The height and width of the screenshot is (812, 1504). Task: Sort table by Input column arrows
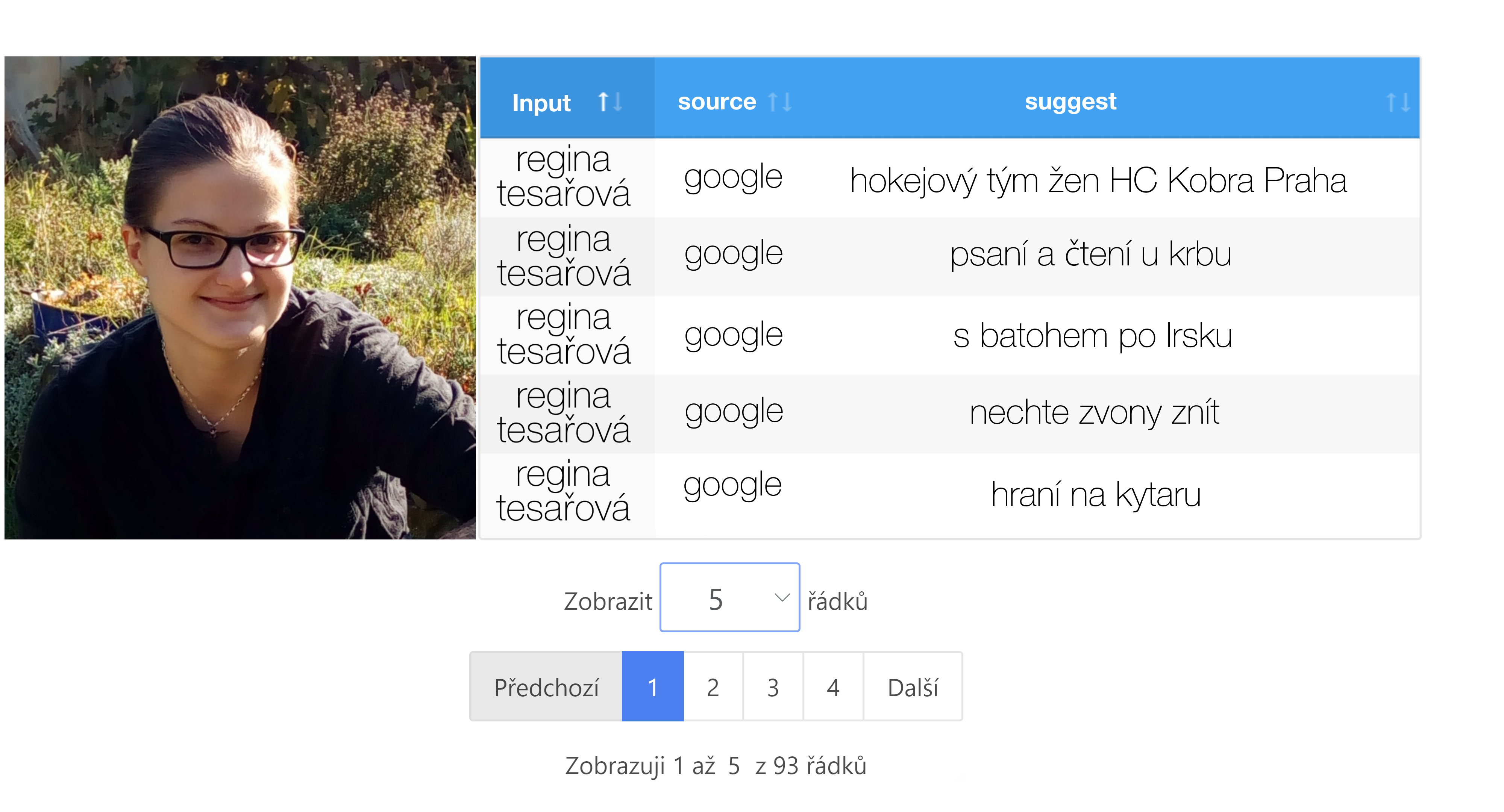click(x=609, y=103)
